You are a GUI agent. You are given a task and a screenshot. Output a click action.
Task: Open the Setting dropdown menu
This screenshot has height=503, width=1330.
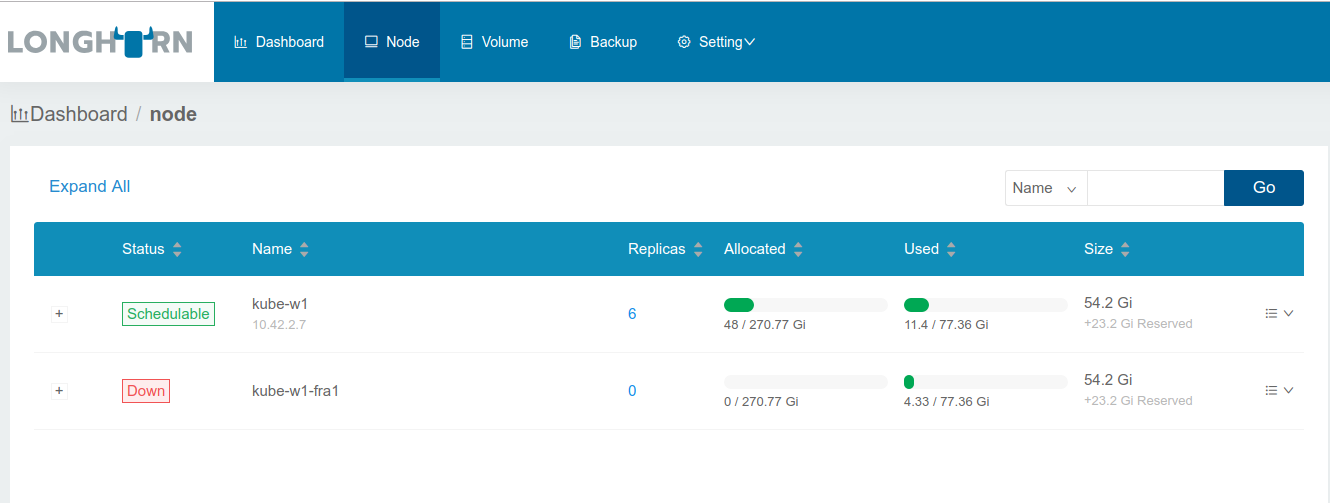point(716,42)
